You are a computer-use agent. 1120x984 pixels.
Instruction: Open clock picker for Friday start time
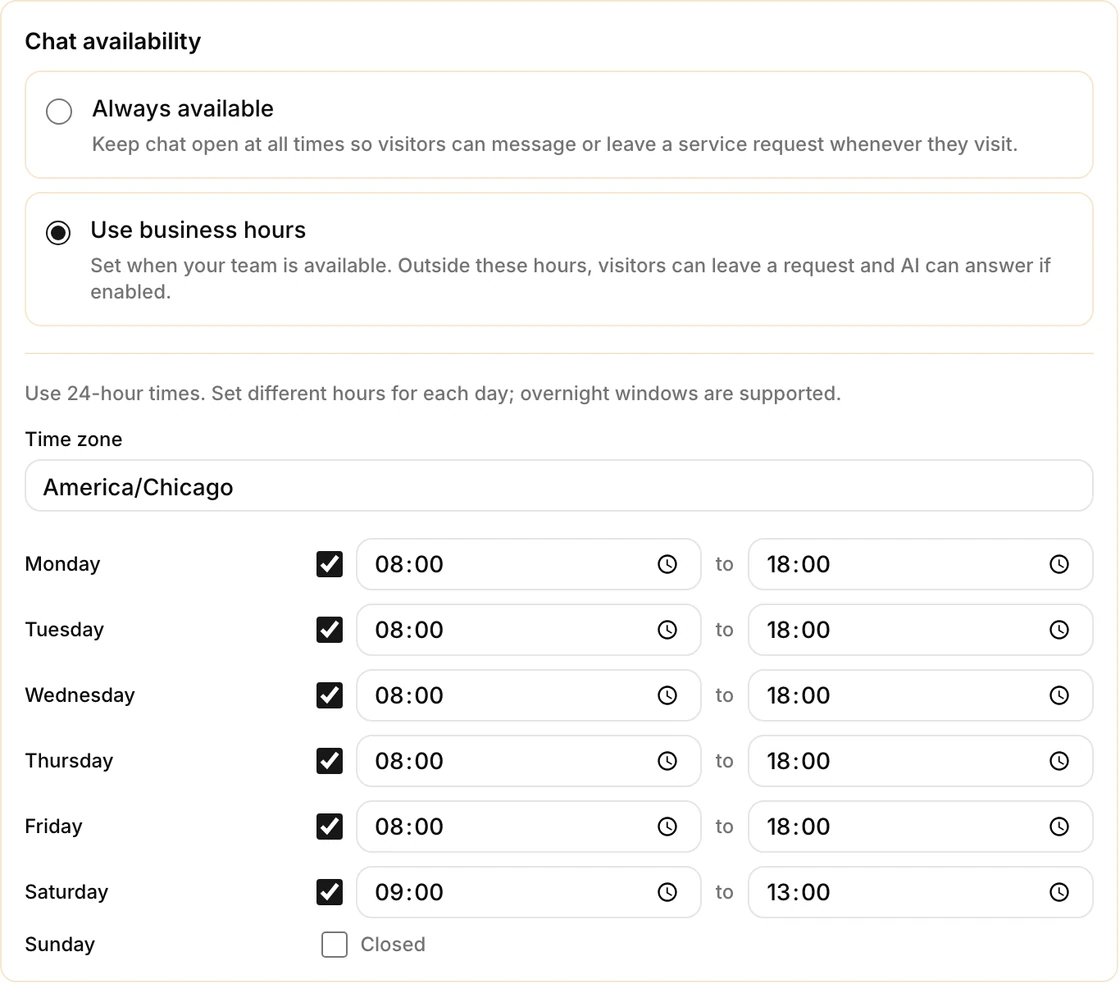(x=667, y=827)
